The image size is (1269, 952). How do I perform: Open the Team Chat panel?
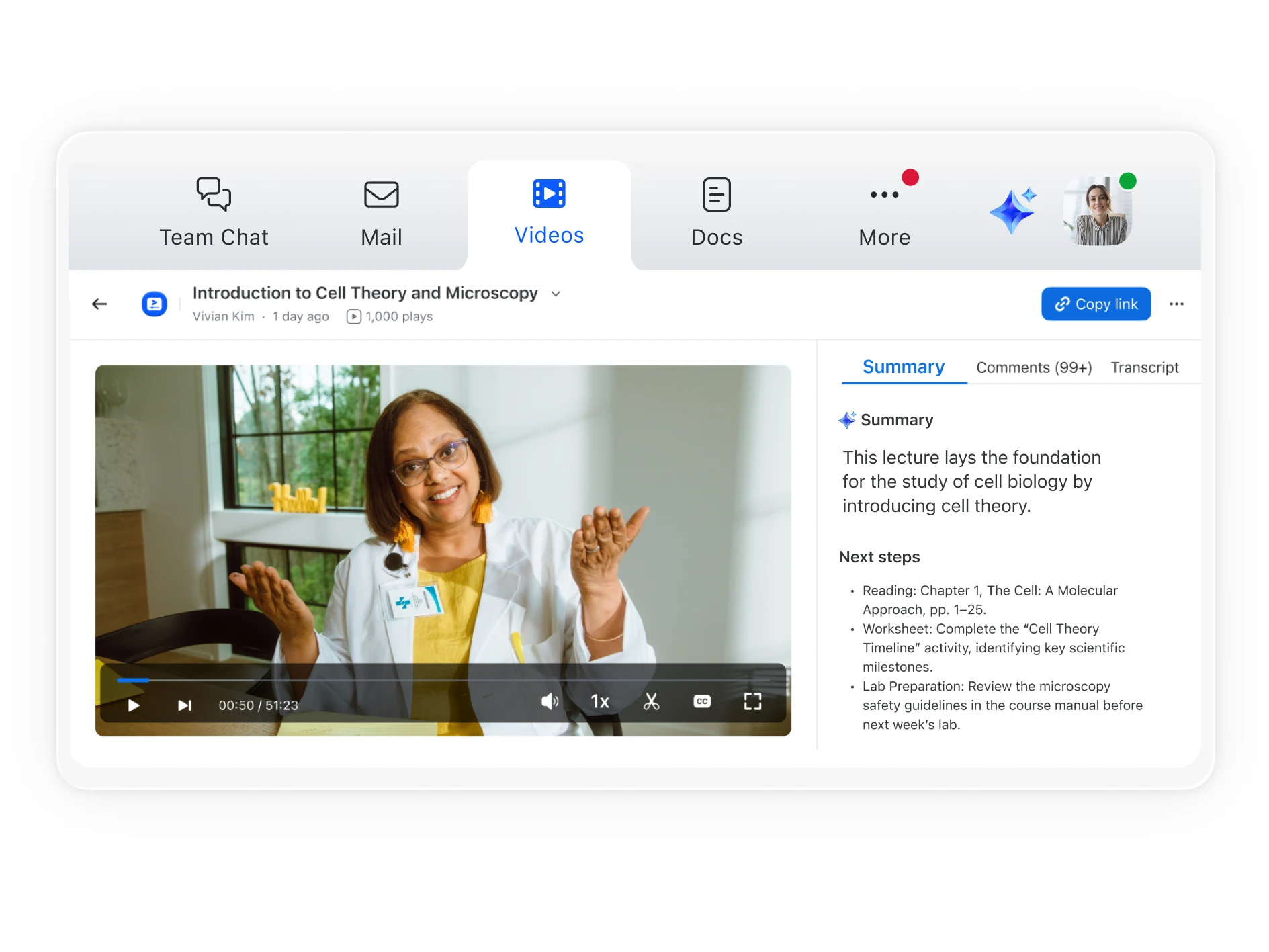(213, 212)
